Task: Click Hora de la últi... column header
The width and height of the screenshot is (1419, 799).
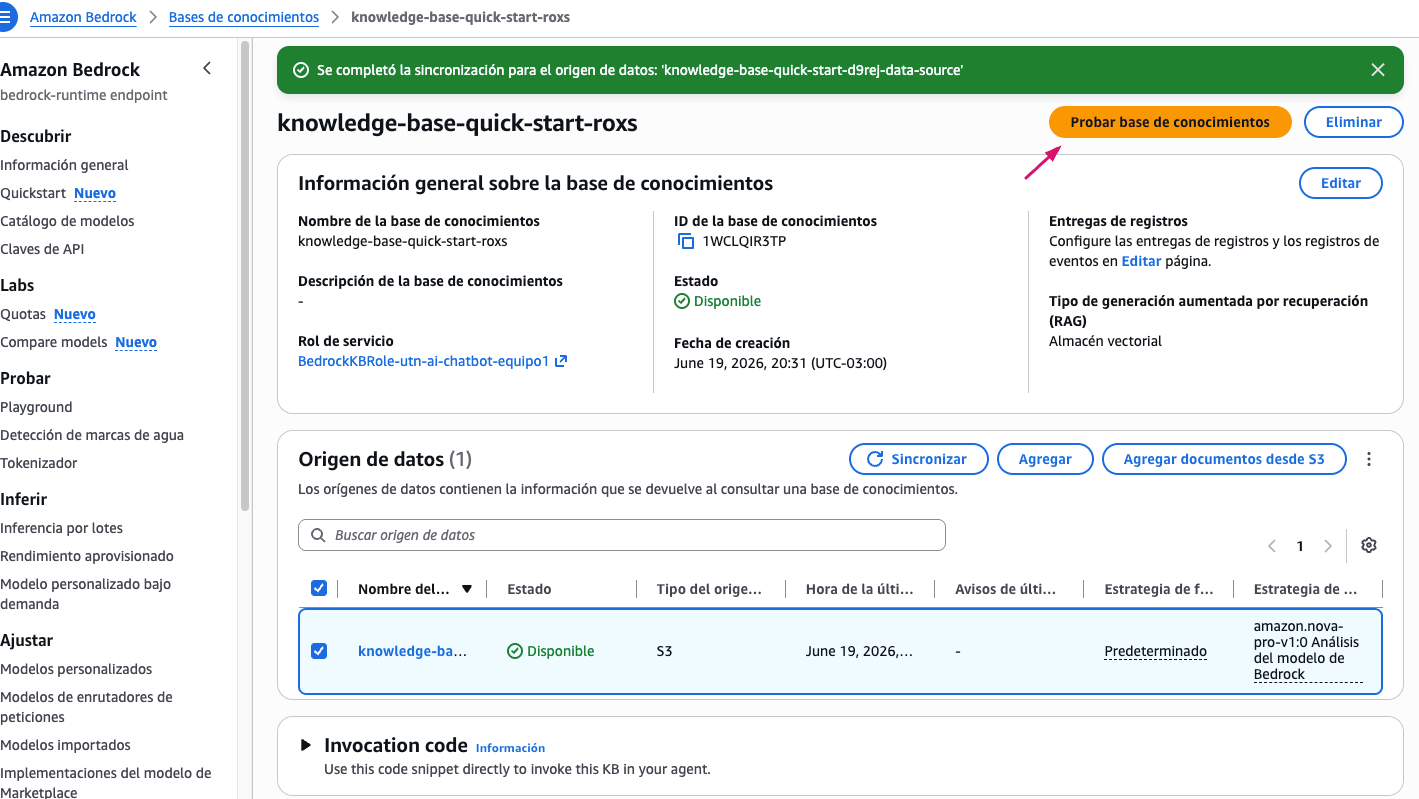Action: click(859, 589)
